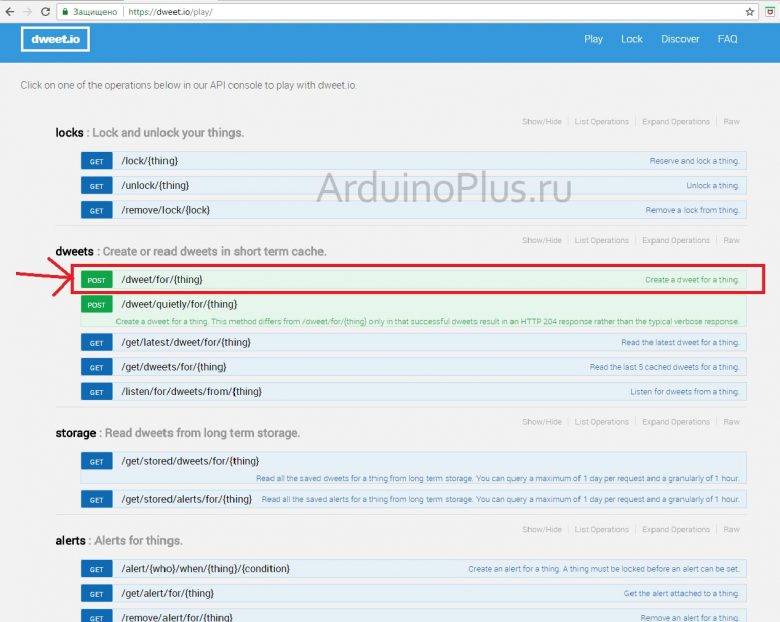780x622 pixels.
Task: Click POST badge for /dweet/for/{thing}
Action: tap(97, 280)
